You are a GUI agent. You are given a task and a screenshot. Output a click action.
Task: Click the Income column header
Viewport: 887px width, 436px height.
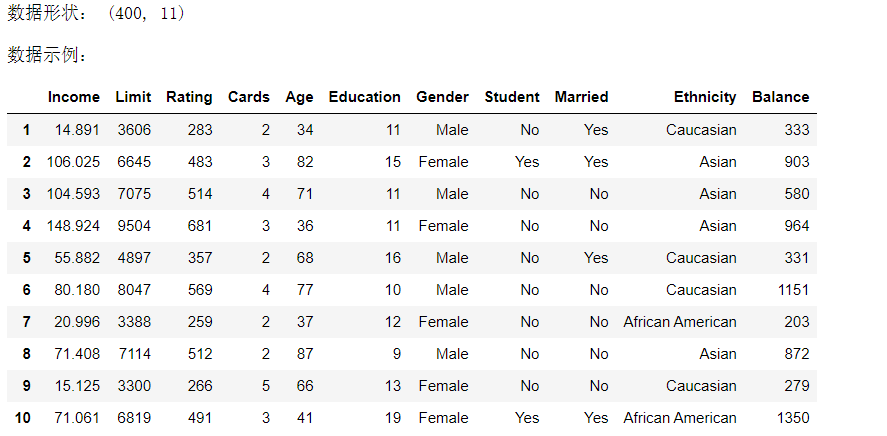pyautogui.click(x=74, y=97)
